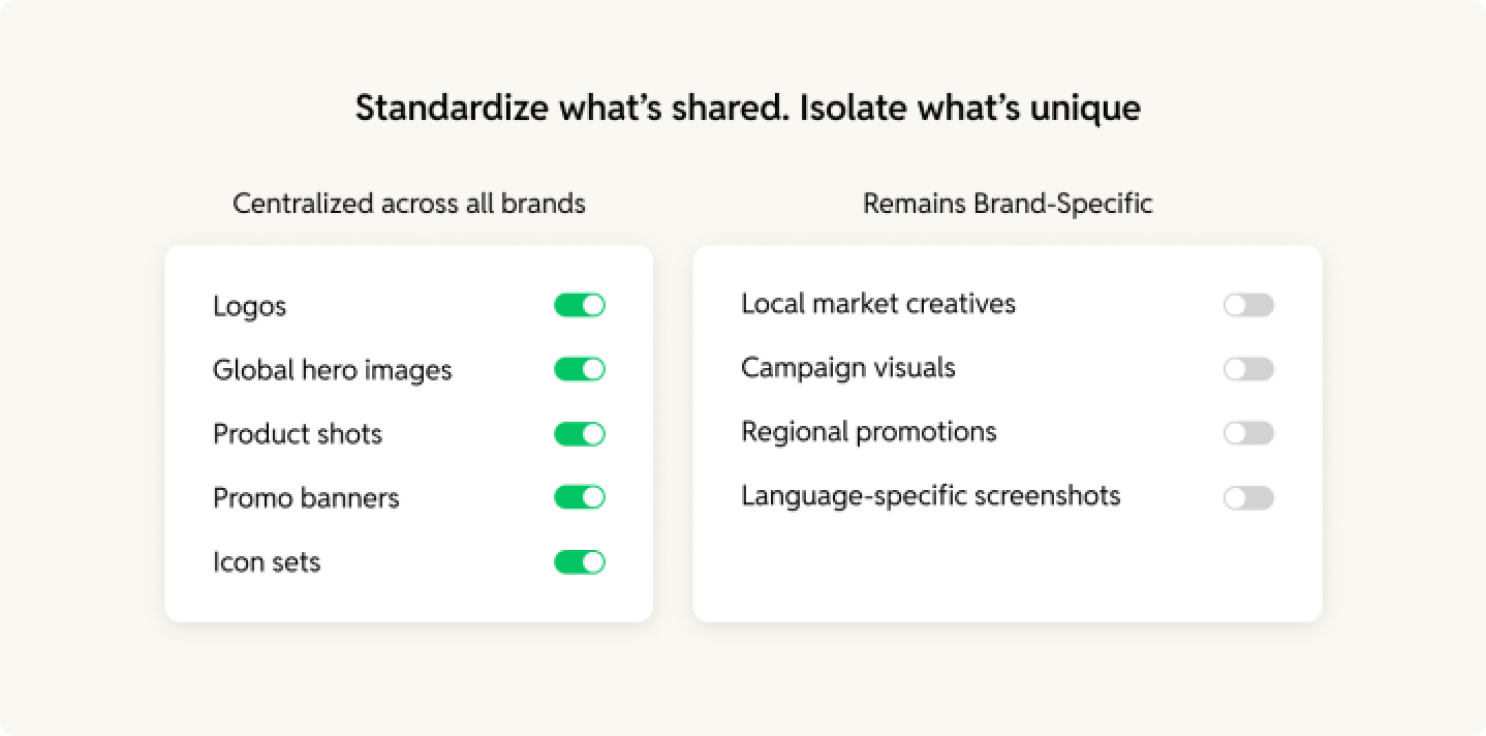The height and width of the screenshot is (736, 1486).
Task: Switch off the Promo banners toggle
Action: point(580,497)
